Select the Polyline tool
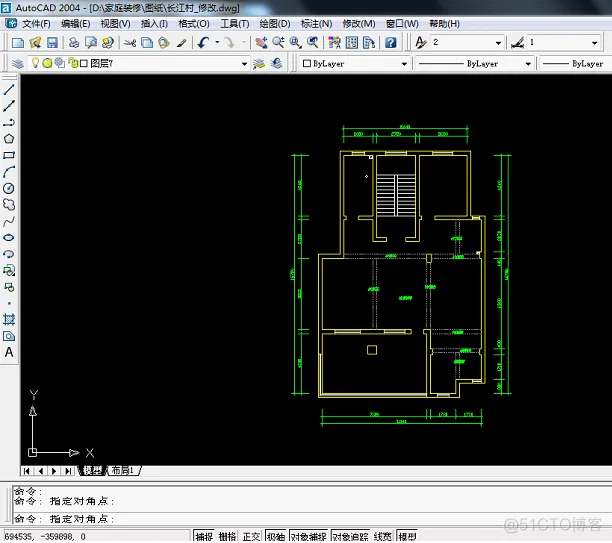The height and width of the screenshot is (543, 612). click(9, 122)
